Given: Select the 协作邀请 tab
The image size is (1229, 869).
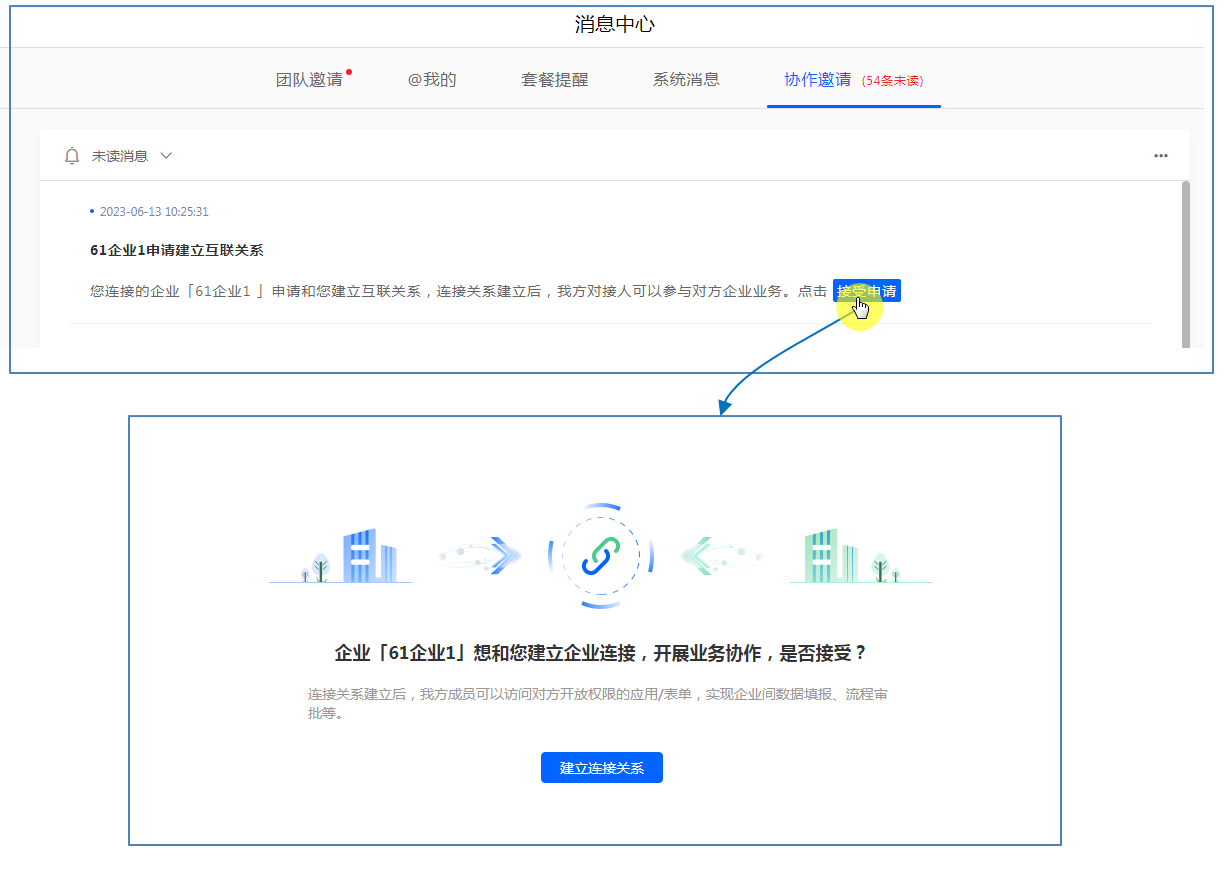Looking at the screenshot, I should (817, 80).
